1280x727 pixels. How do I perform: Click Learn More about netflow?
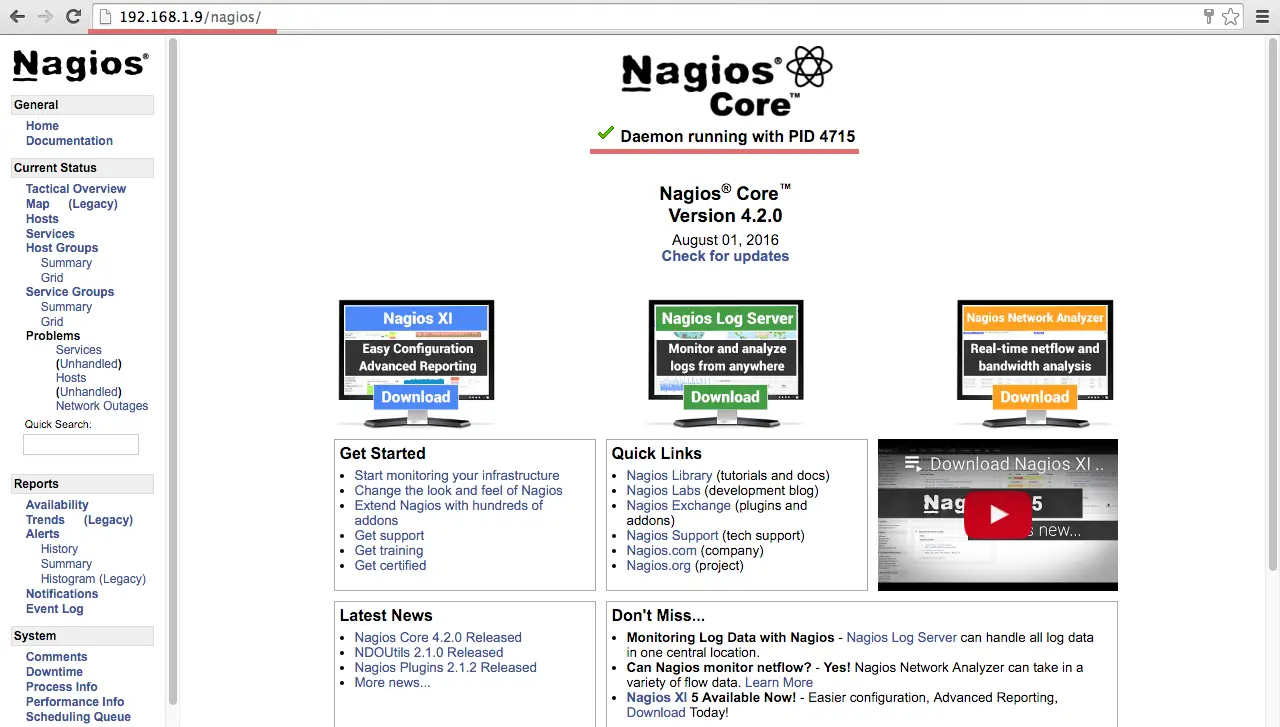coord(779,683)
